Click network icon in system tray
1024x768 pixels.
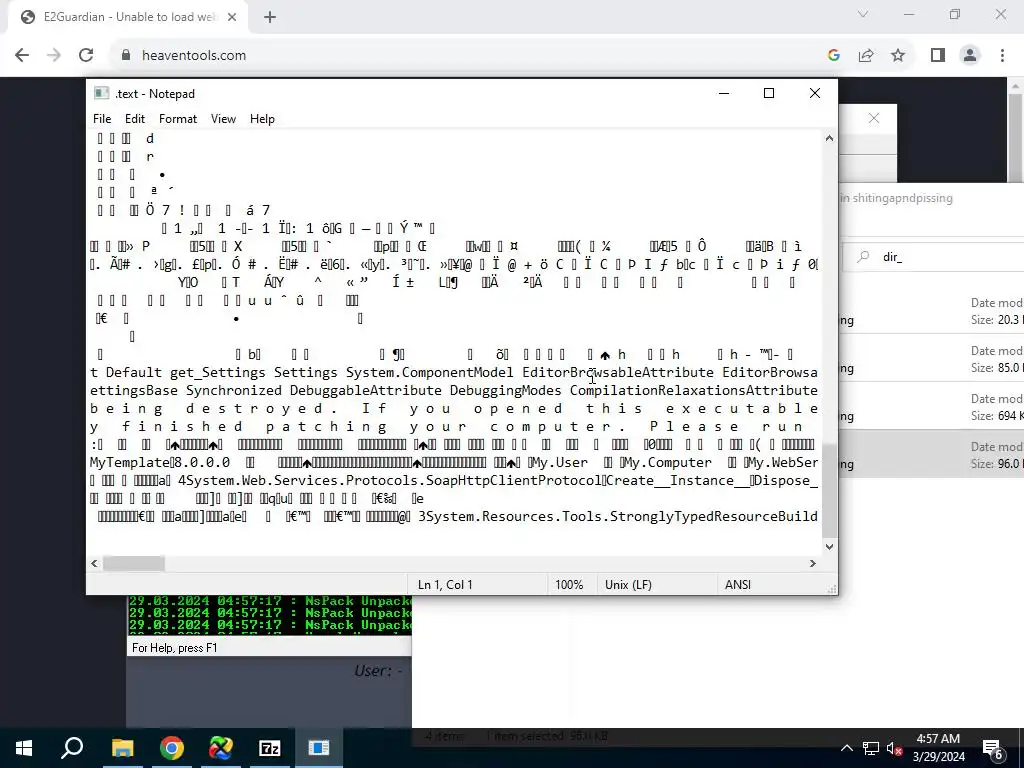click(871, 748)
